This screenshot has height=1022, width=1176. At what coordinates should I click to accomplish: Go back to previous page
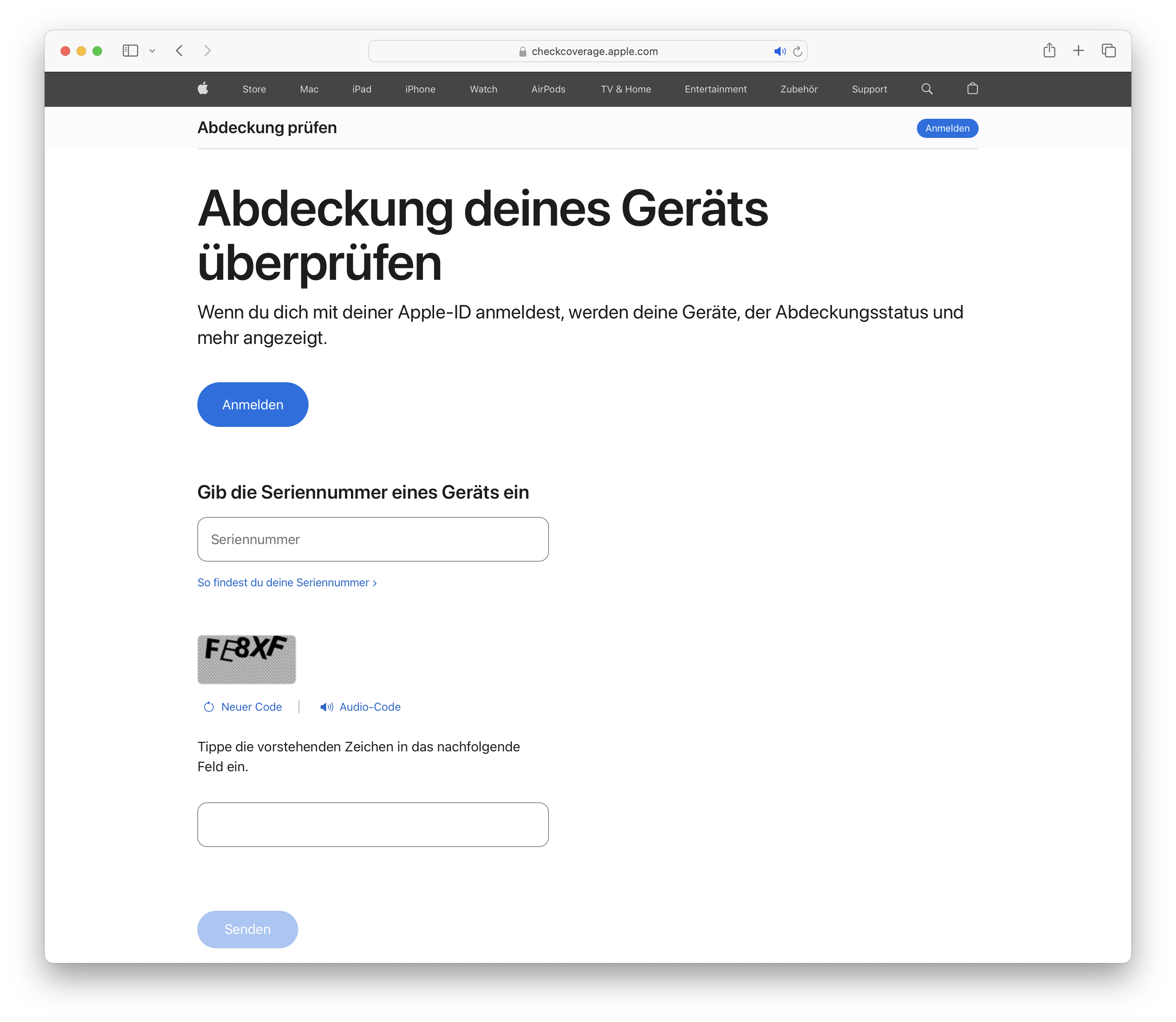point(179,51)
